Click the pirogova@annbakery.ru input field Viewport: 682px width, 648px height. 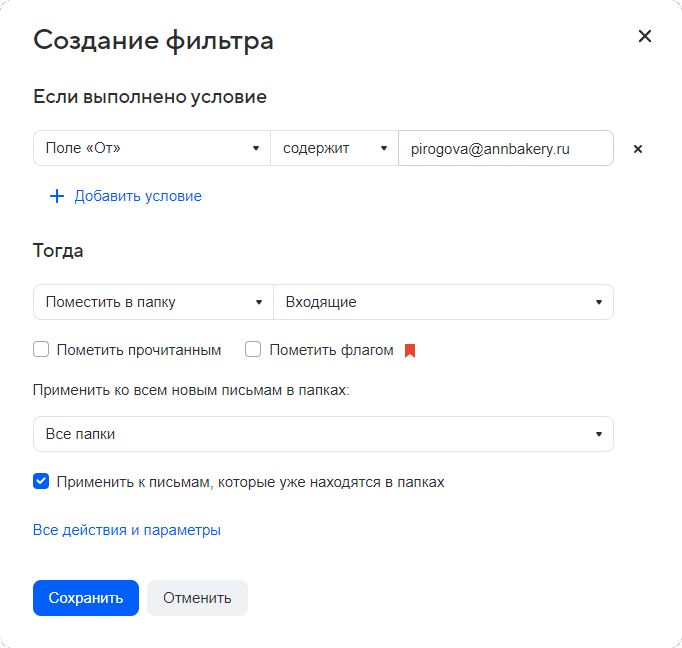[505, 149]
